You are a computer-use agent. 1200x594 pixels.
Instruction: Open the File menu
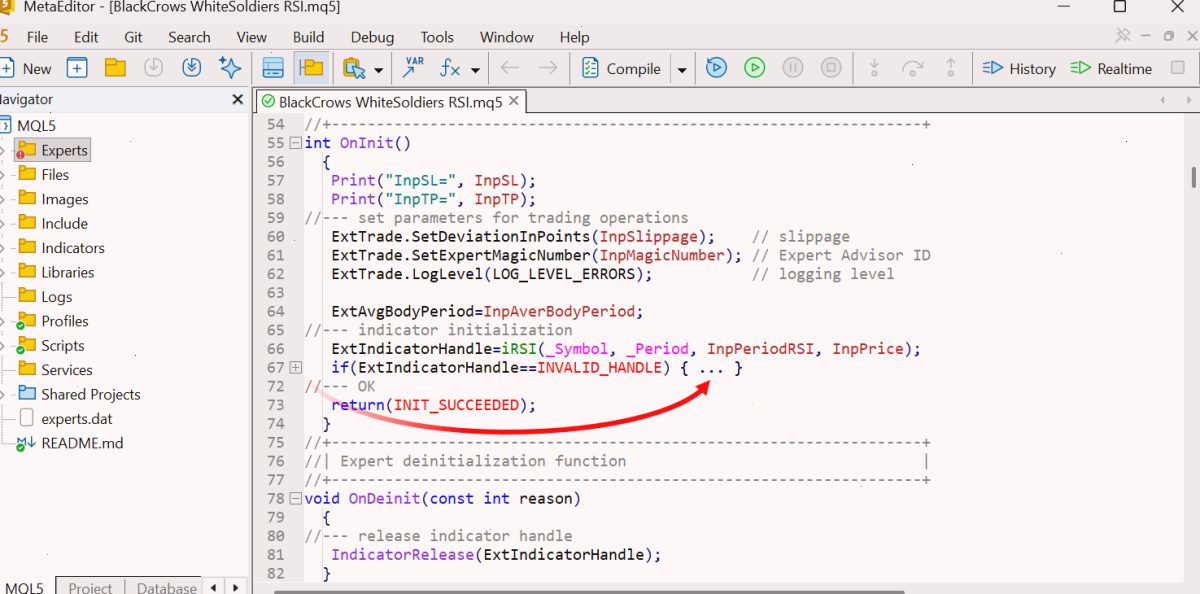coord(37,37)
